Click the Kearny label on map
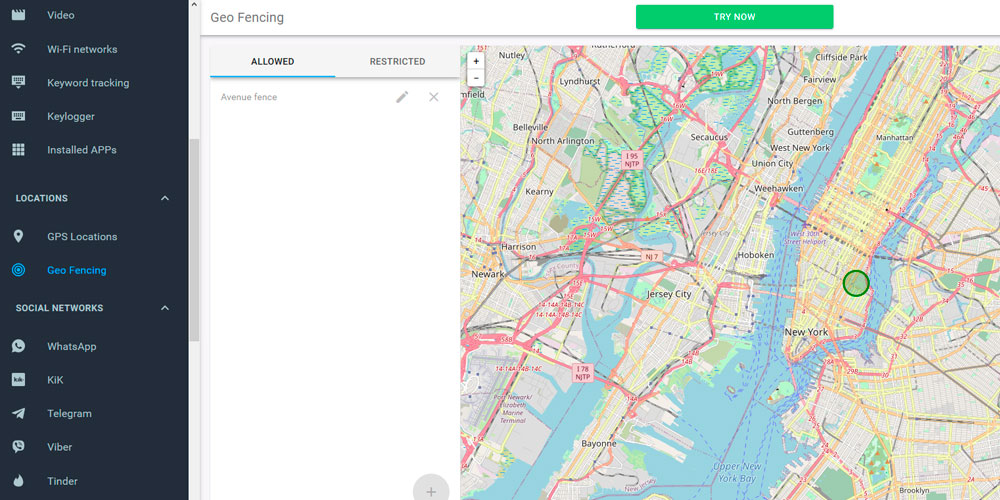This screenshot has width=1000, height=500. tap(539, 191)
